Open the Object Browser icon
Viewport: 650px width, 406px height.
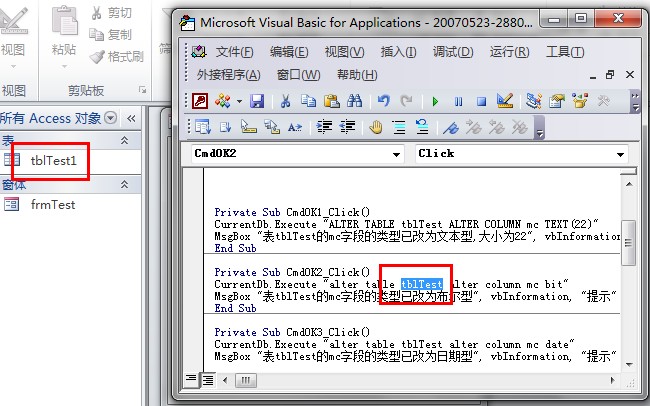[x=580, y=101]
